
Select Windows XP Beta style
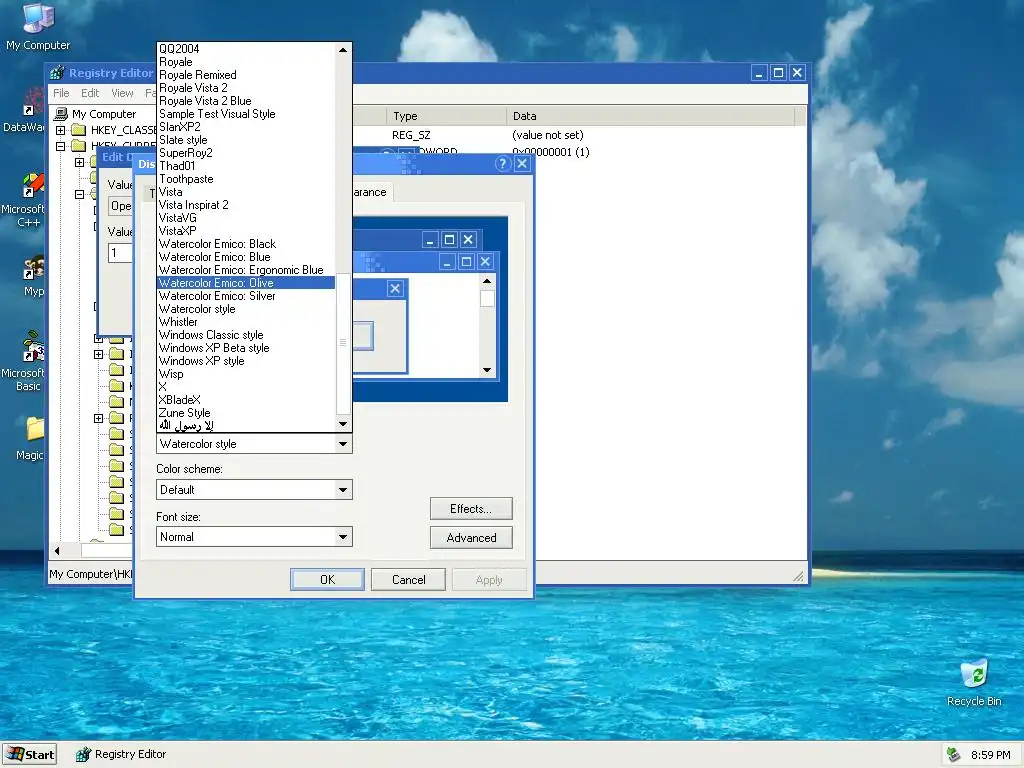coord(246,348)
